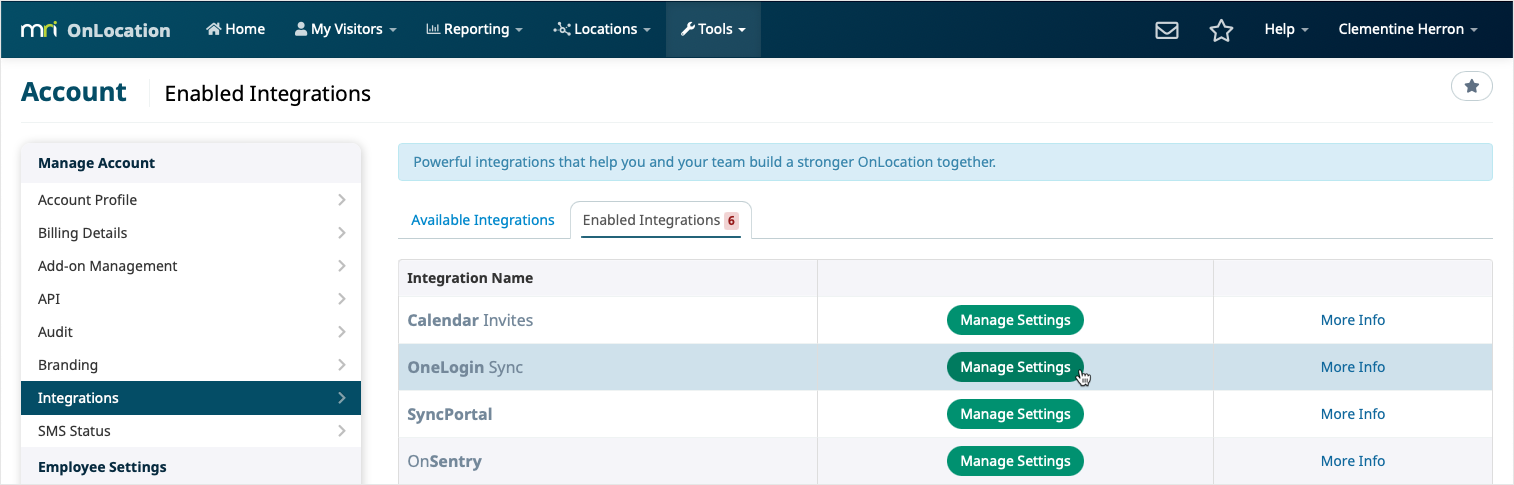Viewport: 1514px width, 485px height.
Task: Click the chevron arrow beside Add-on Management
Action: pos(341,266)
